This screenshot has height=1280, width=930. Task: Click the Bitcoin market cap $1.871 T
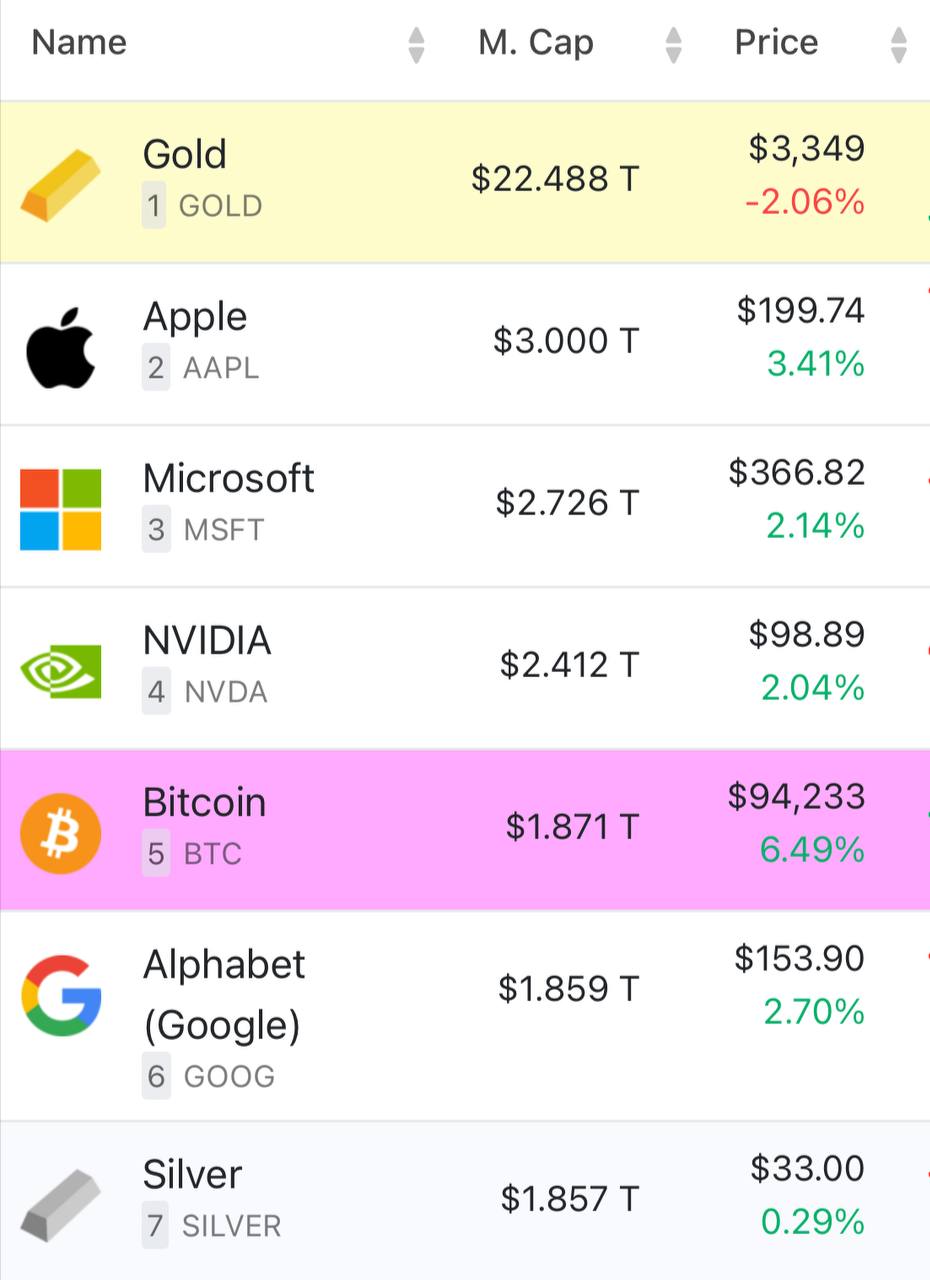(572, 827)
